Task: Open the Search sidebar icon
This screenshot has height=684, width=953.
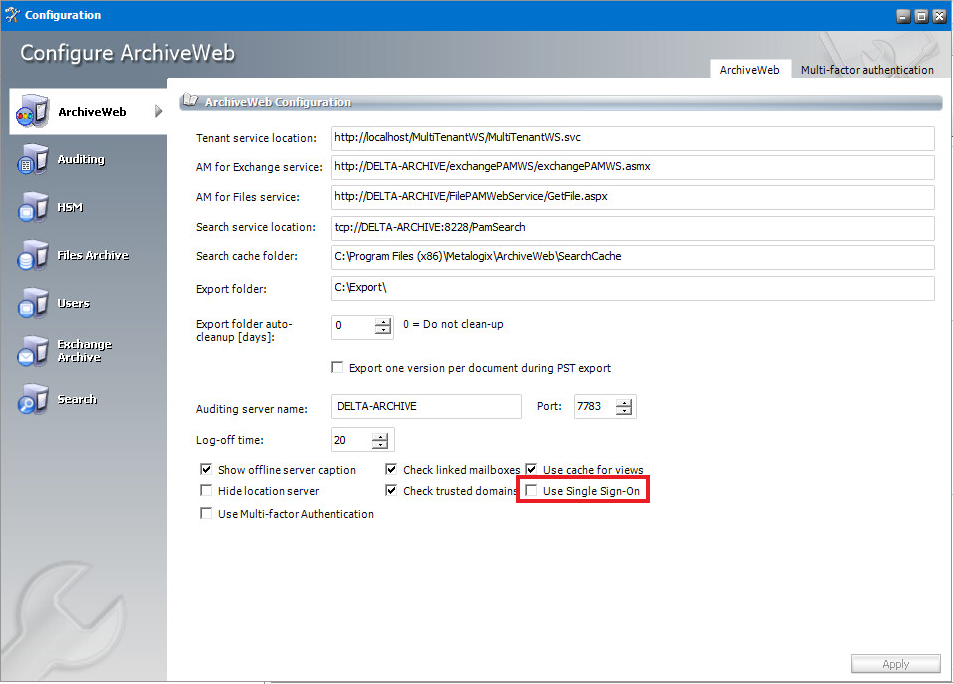Action: click(32, 399)
